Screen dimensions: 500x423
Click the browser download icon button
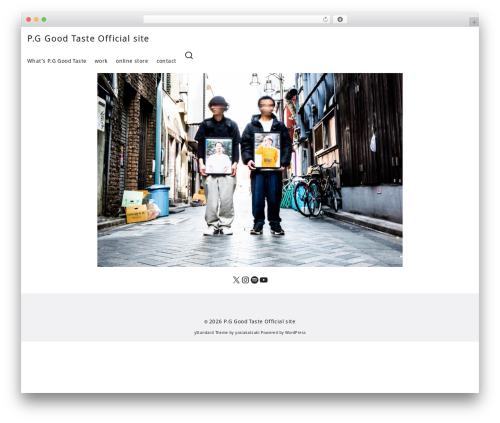click(x=340, y=20)
